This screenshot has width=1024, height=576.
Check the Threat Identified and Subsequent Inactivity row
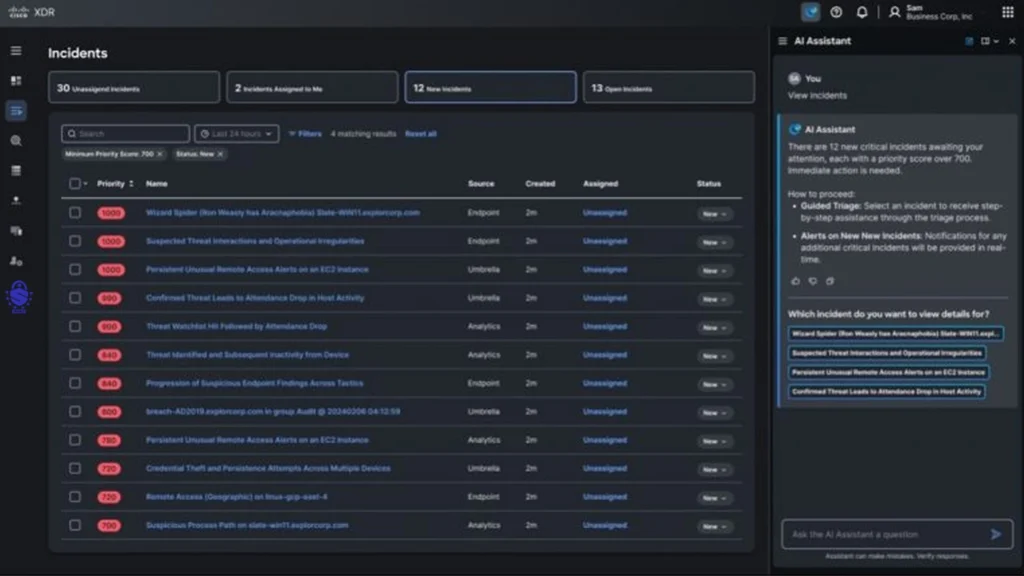click(75, 355)
